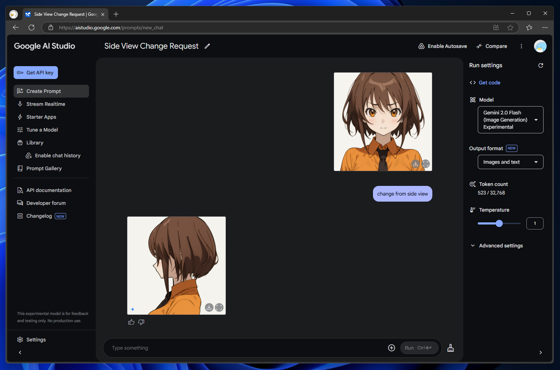Viewport: 560px width, 370px height.
Task: Click the plus insert media icon
Action: click(x=391, y=348)
